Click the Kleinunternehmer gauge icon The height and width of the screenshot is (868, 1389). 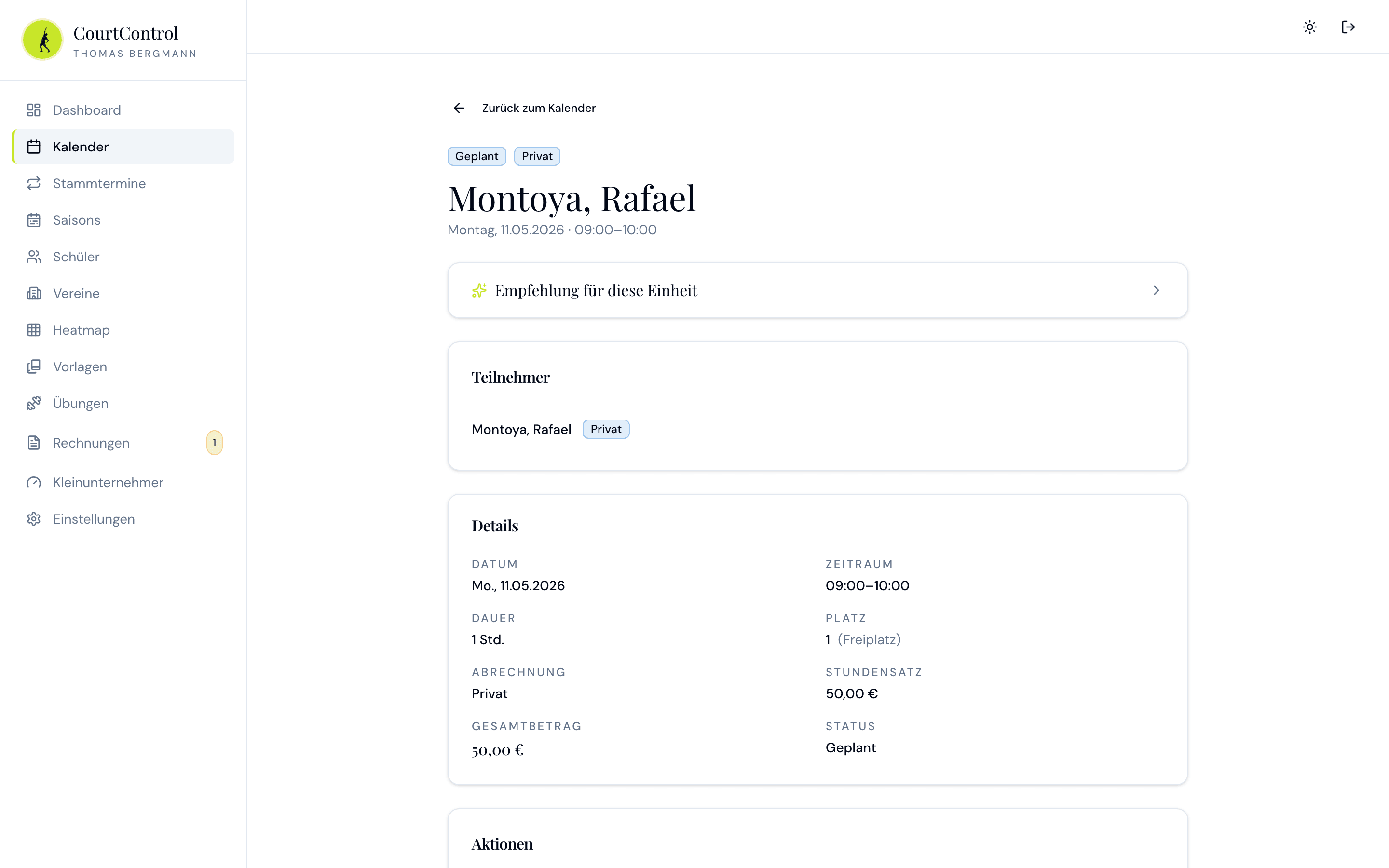(x=34, y=482)
